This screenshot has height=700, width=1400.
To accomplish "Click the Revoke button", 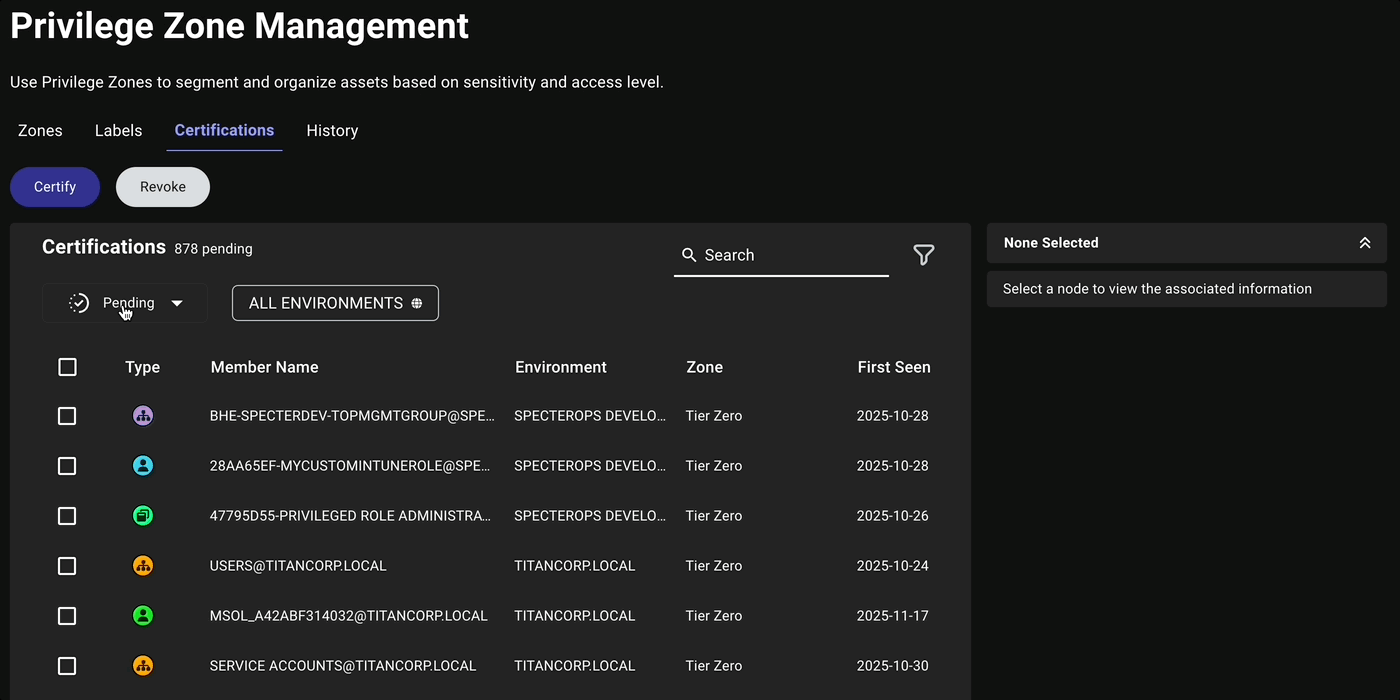I will [162, 186].
